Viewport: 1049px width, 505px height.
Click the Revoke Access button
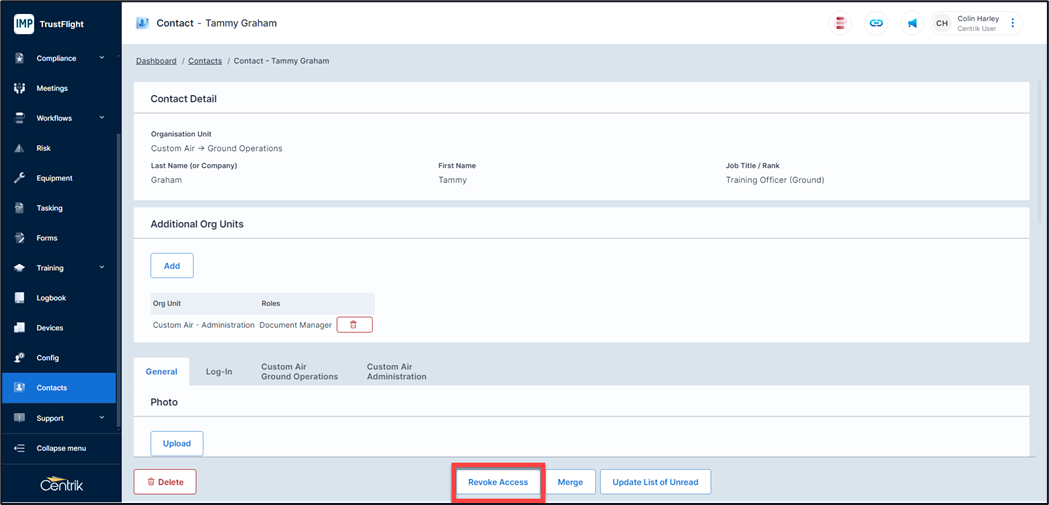click(498, 482)
